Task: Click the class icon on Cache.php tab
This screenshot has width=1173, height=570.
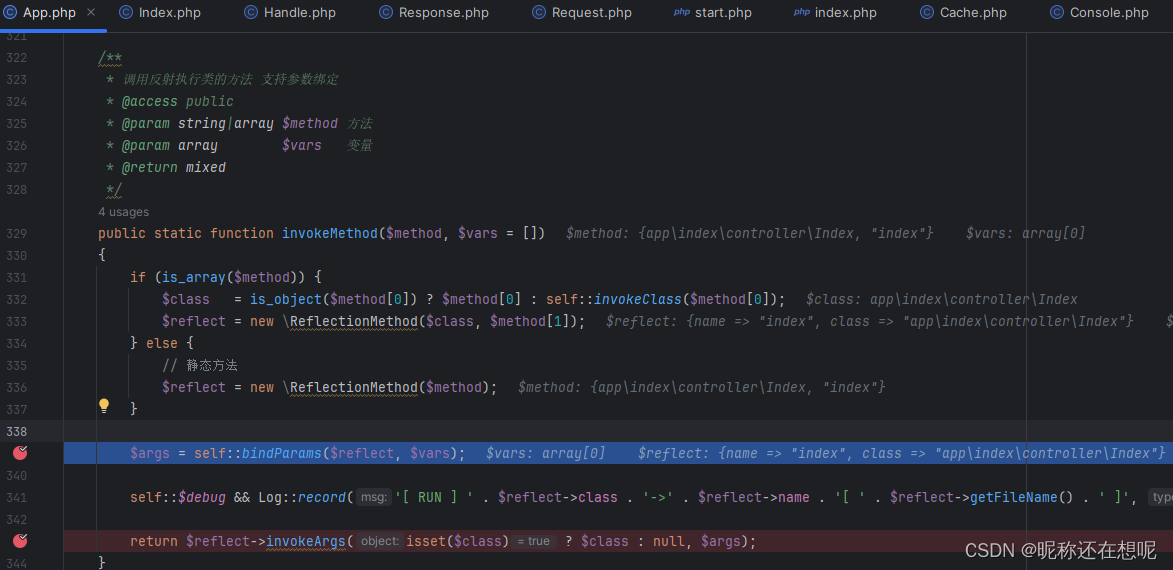Action: [927, 13]
